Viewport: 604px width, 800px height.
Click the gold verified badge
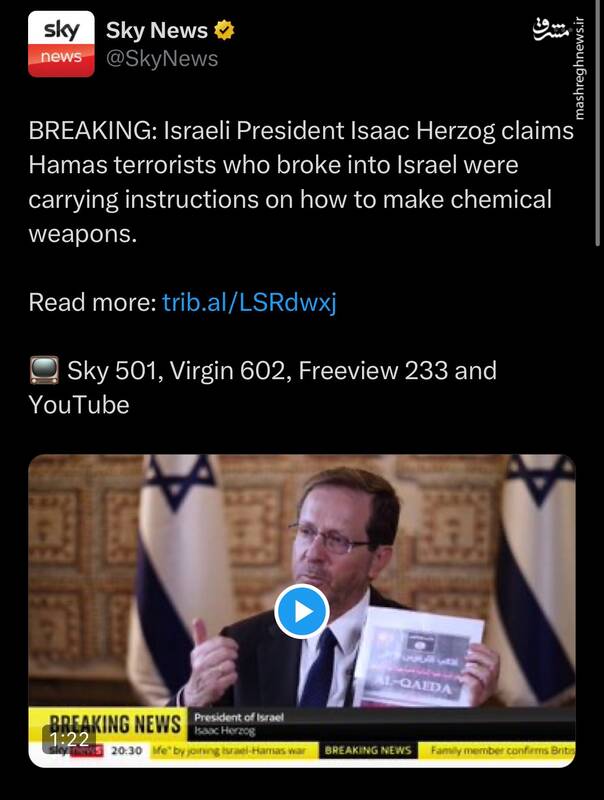tap(224, 30)
